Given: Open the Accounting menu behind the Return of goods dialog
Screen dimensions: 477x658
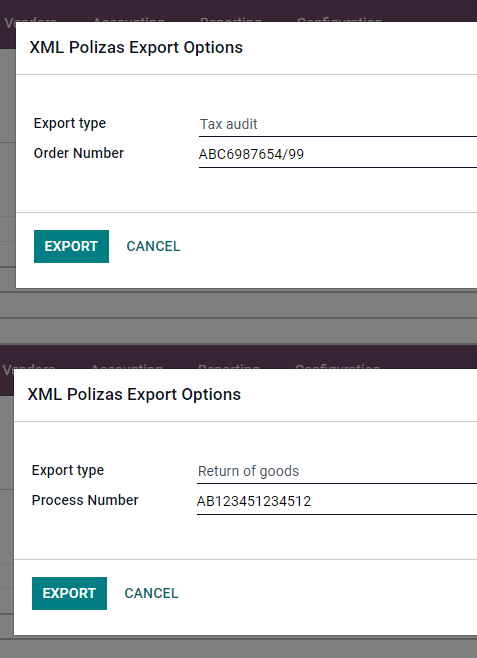Looking at the screenshot, I should (126, 366).
